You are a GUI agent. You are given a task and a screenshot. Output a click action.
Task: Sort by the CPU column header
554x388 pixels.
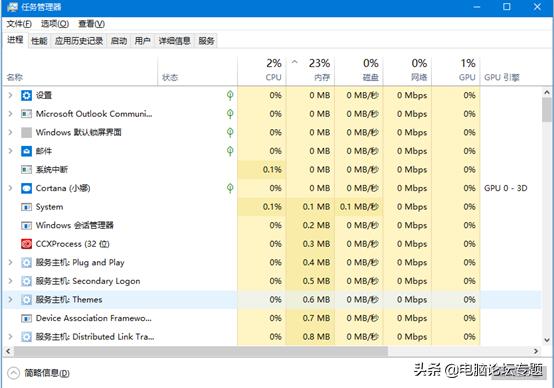pos(262,72)
